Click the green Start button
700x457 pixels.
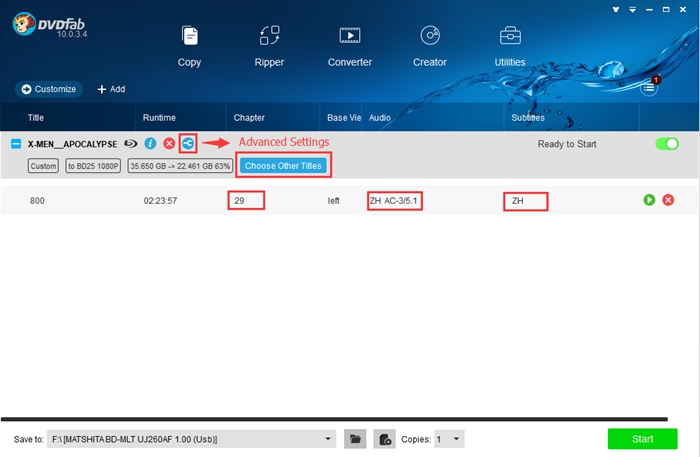pos(642,439)
